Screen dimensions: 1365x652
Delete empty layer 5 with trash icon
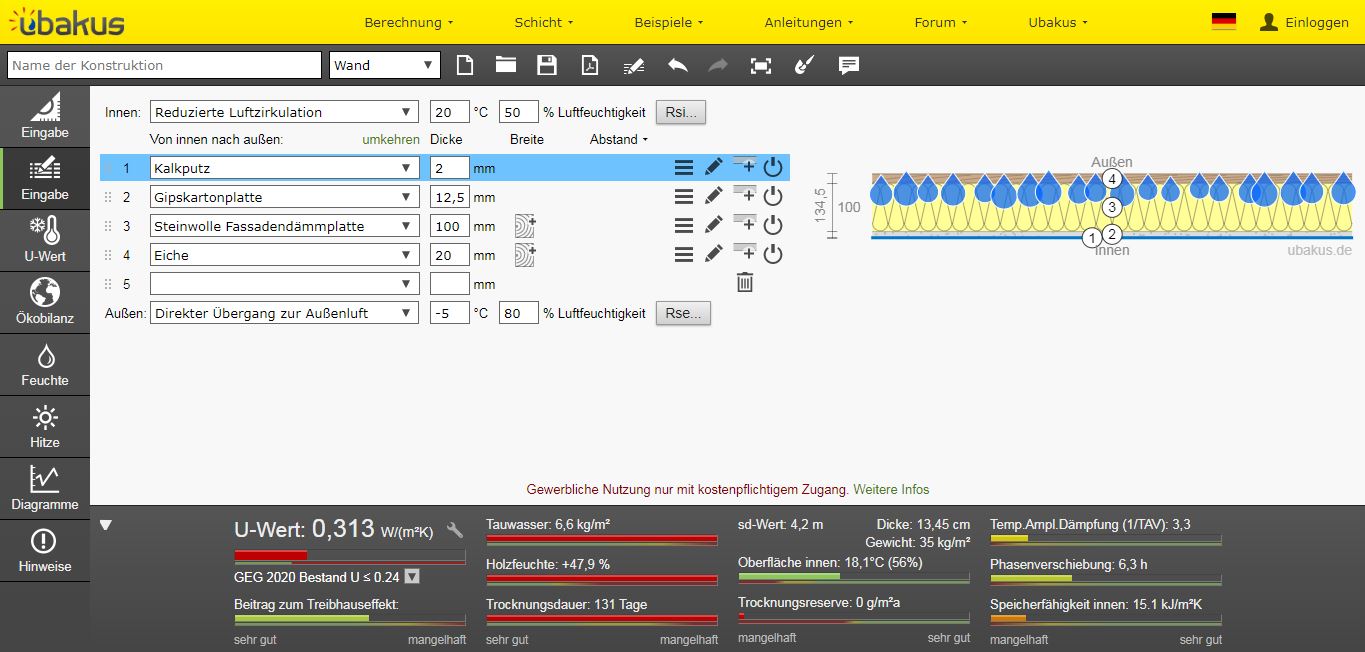[745, 283]
